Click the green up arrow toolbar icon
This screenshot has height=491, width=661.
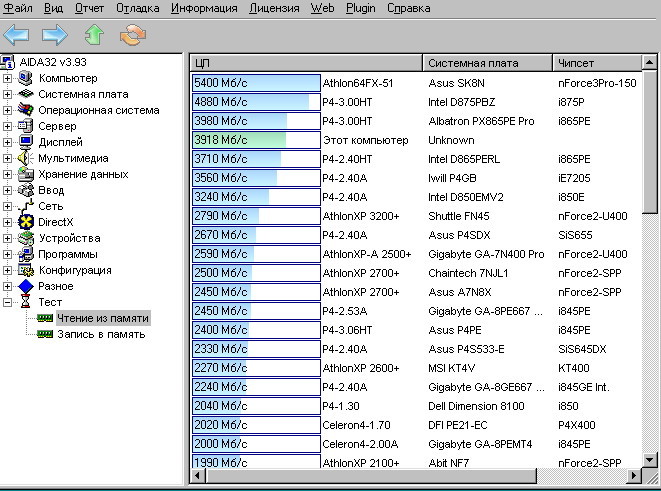93,36
